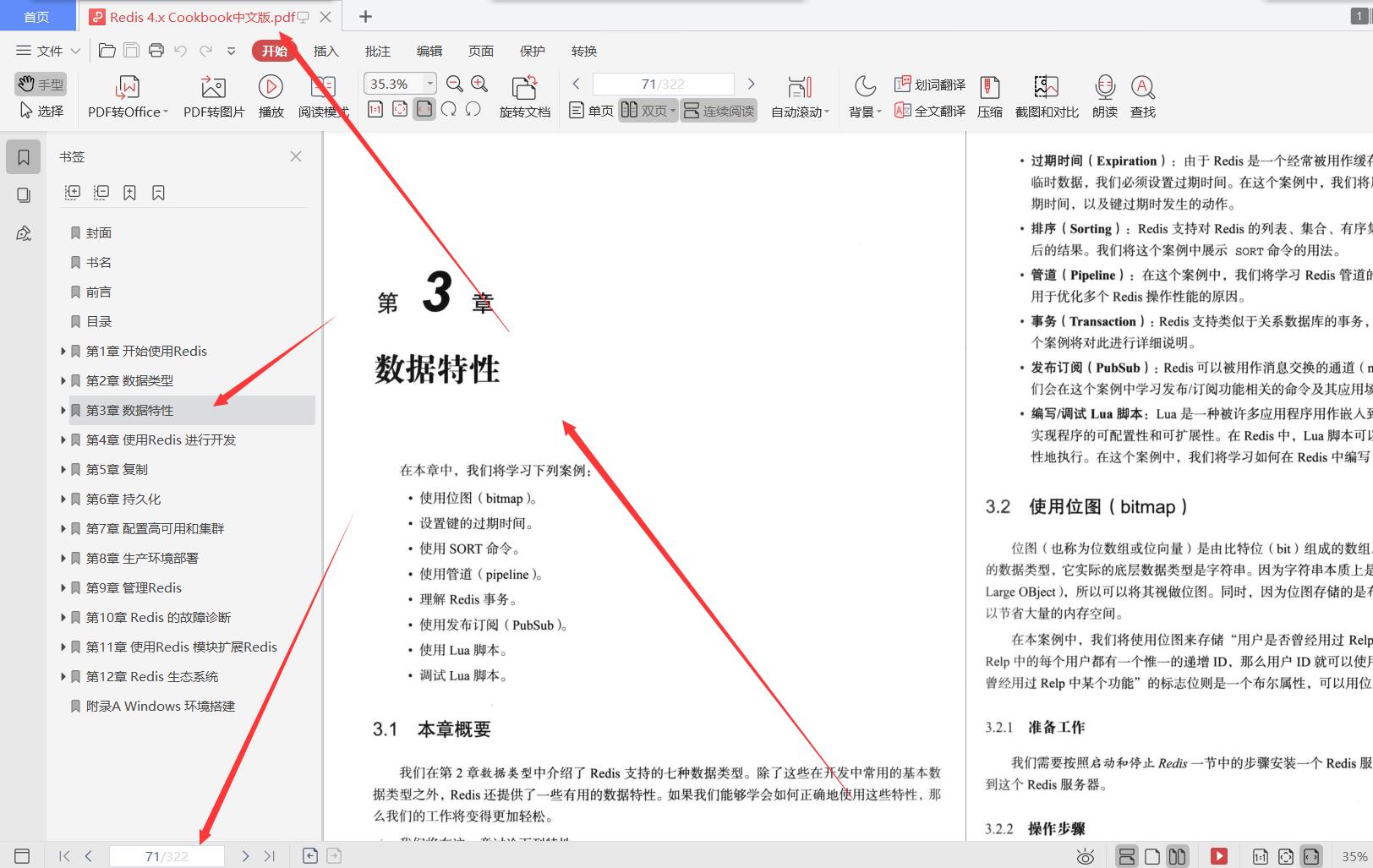The height and width of the screenshot is (868, 1373).
Task: Switch to the 保护 ribbon tab
Action: [532, 51]
